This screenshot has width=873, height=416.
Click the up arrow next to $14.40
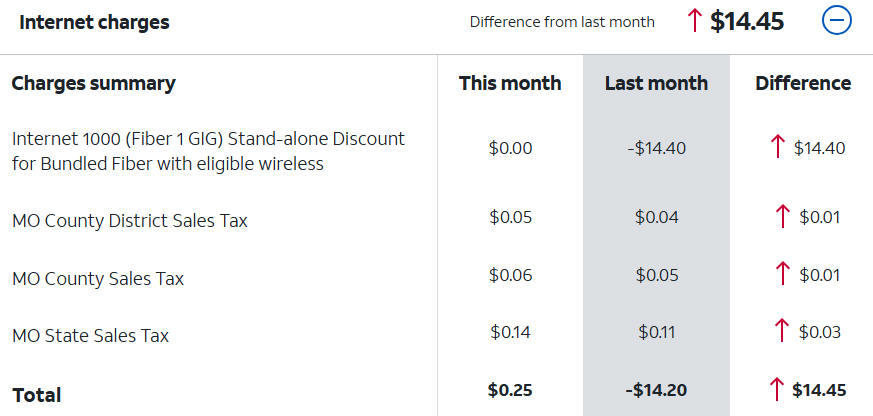coord(778,148)
